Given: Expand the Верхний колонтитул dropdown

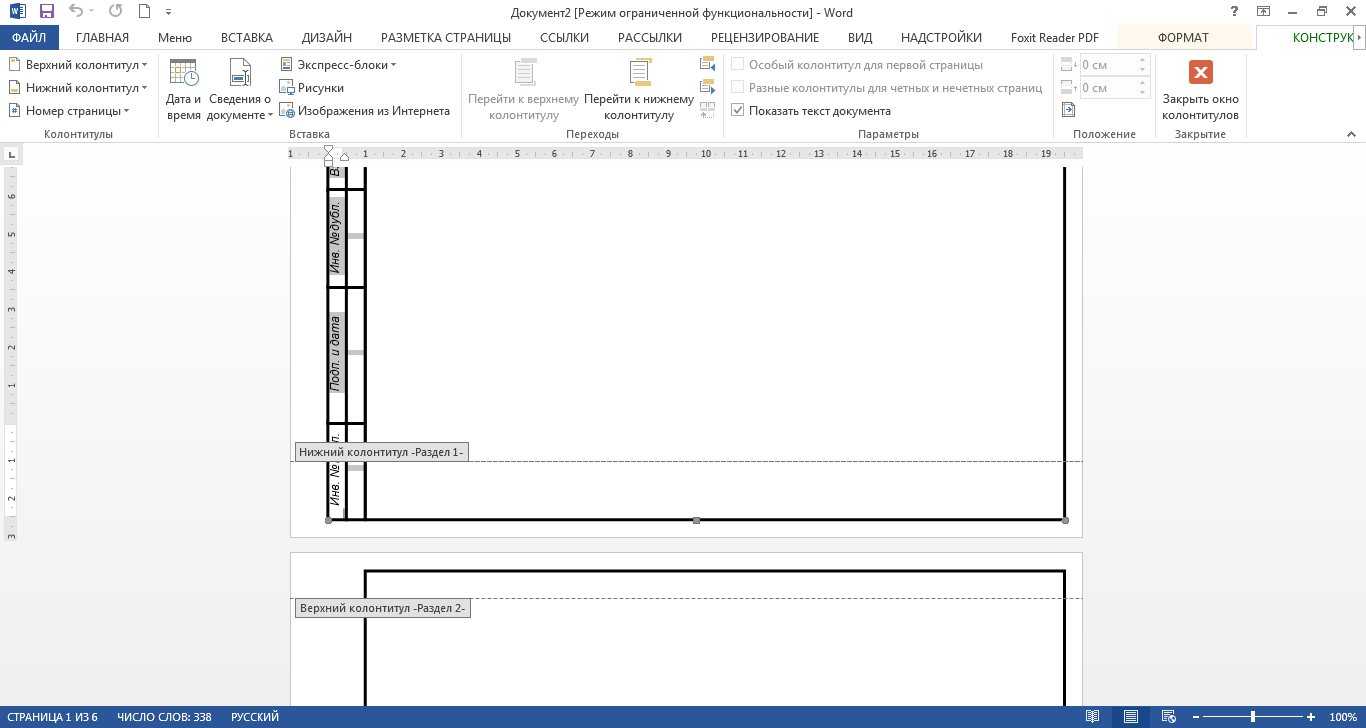Looking at the screenshot, I should click(78, 65).
